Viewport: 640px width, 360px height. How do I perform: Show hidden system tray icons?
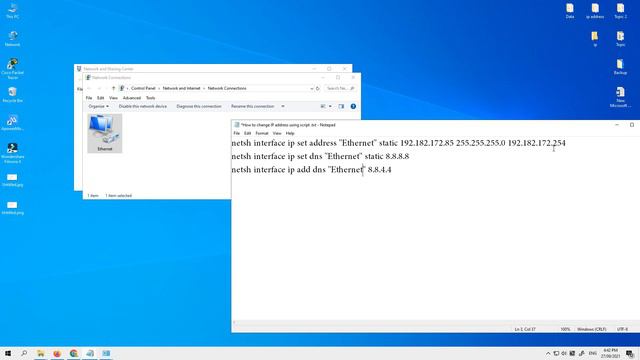[548, 353]
